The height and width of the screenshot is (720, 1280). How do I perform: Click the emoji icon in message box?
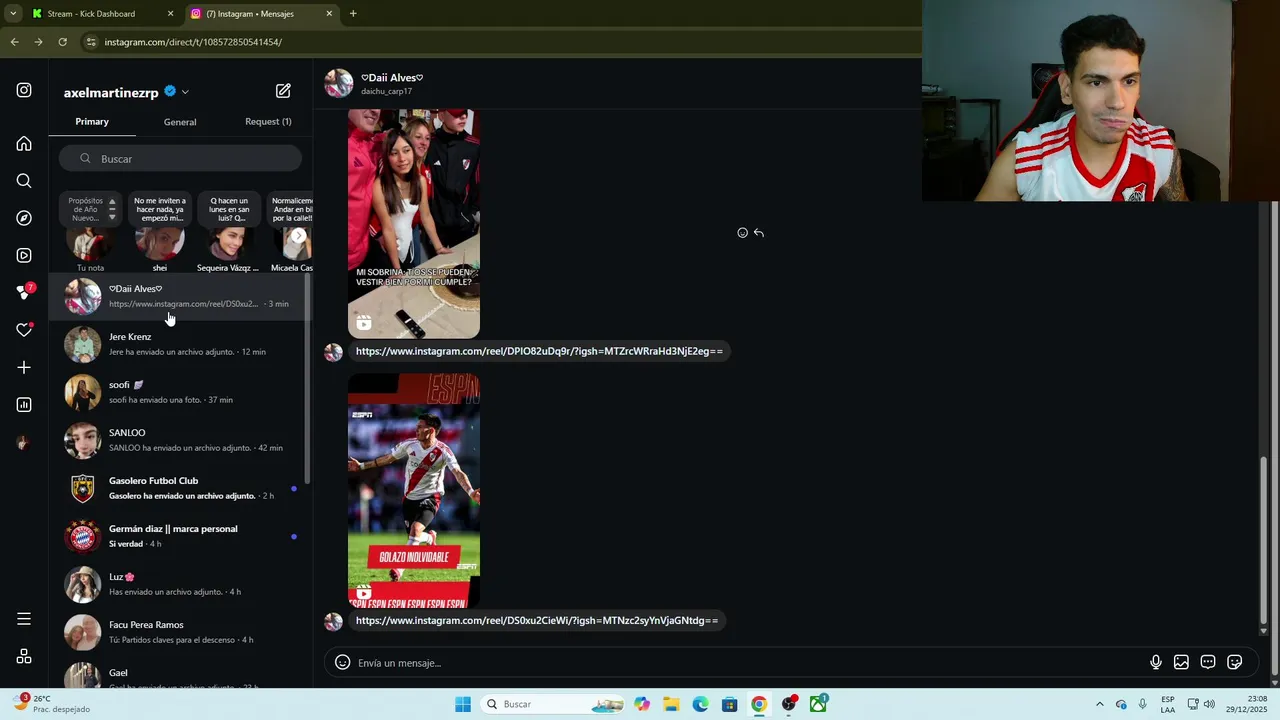[x=342, y=662]
